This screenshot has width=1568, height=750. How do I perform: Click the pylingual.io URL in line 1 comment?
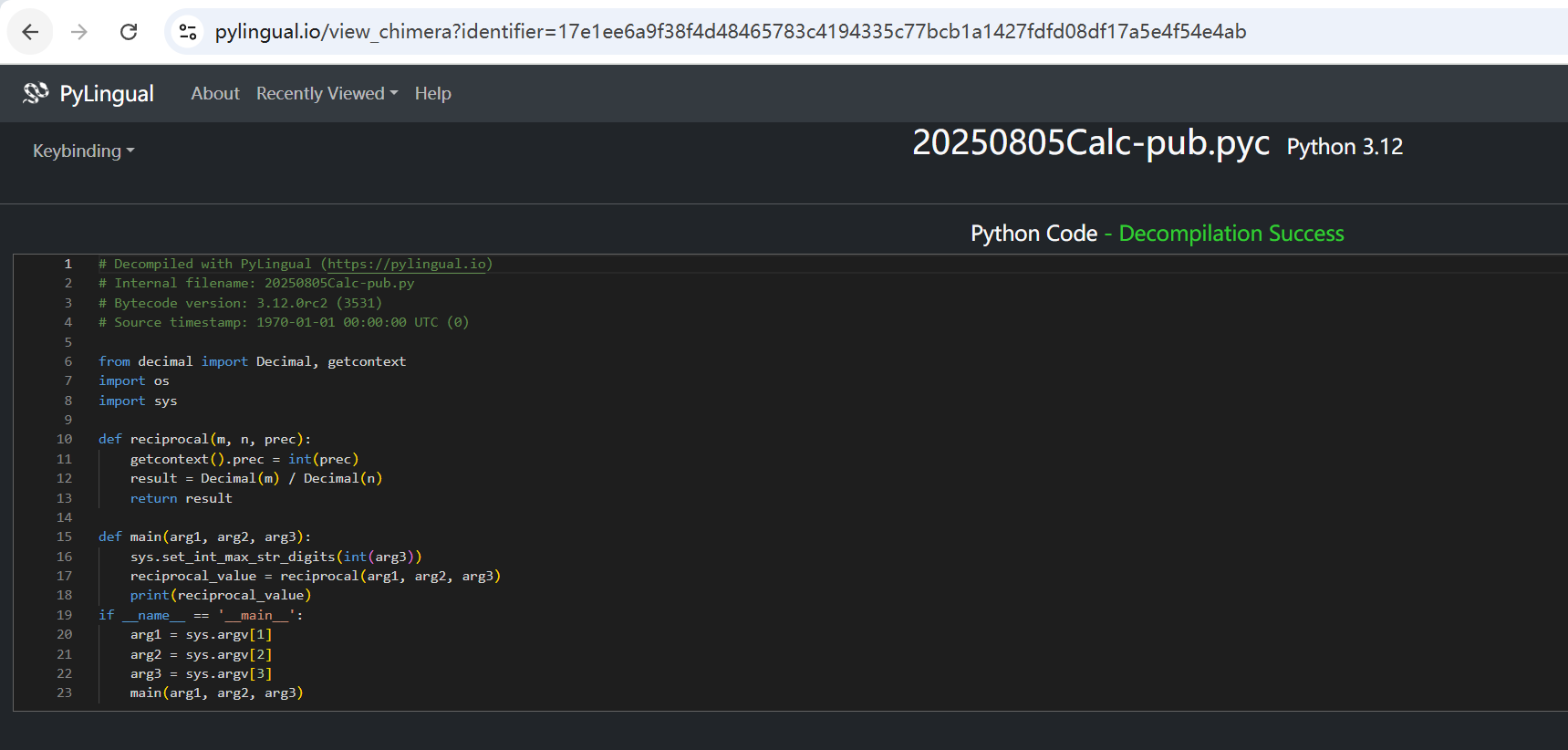pos(407,264)
